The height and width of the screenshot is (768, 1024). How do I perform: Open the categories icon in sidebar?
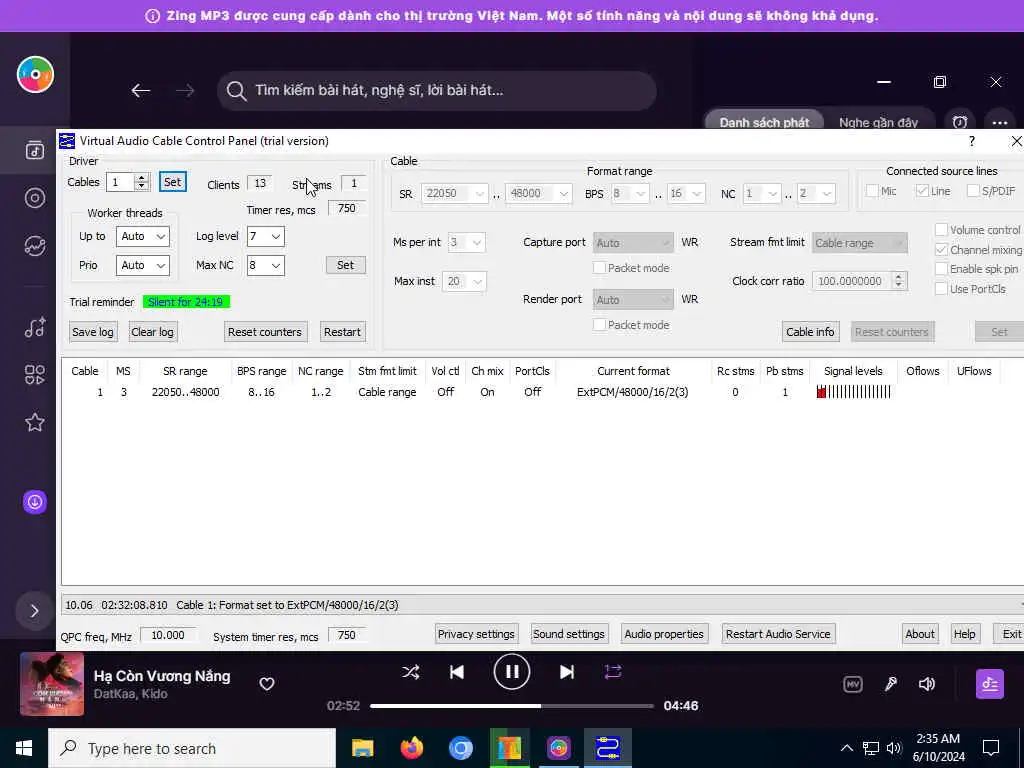[x=35, y=375]
